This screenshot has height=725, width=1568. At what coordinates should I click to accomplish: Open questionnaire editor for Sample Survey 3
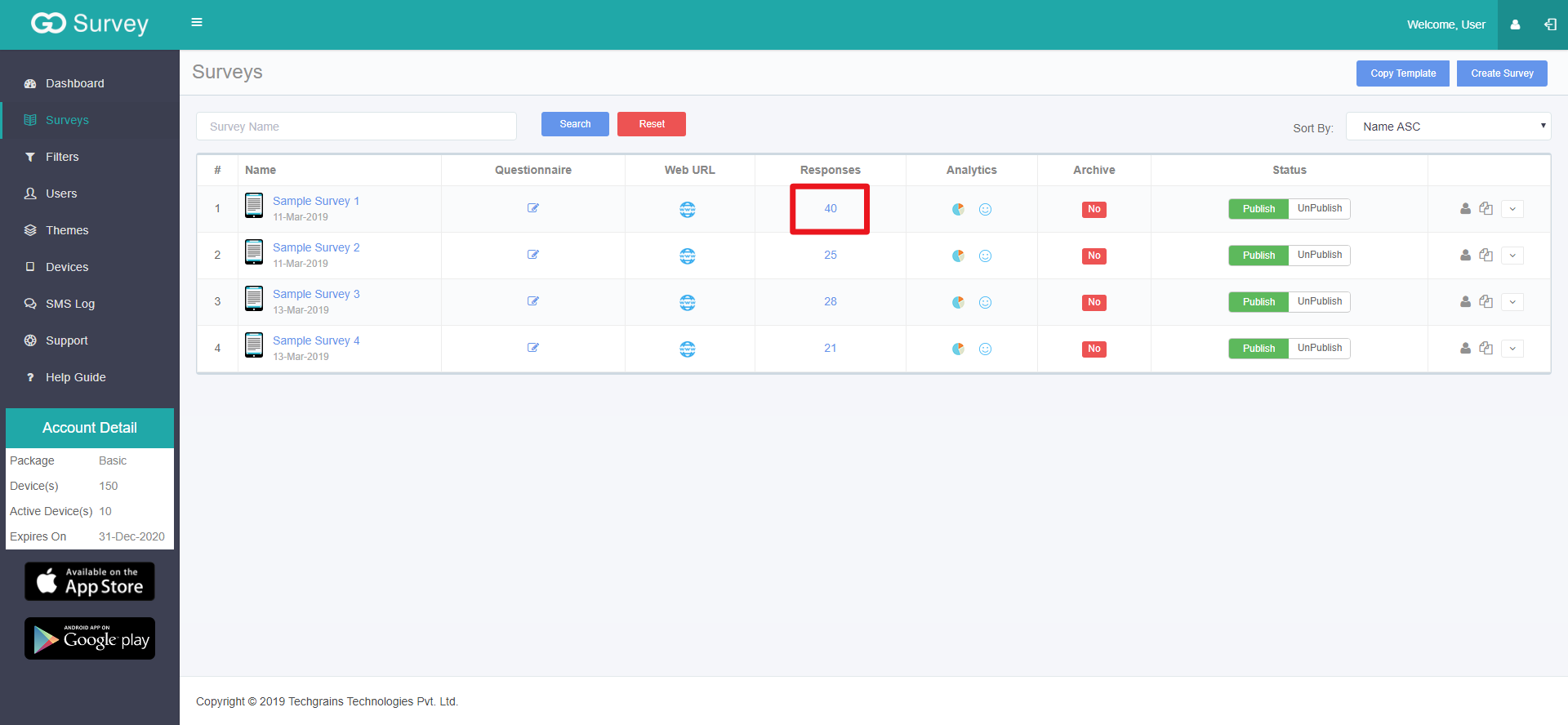coord(533,301)
